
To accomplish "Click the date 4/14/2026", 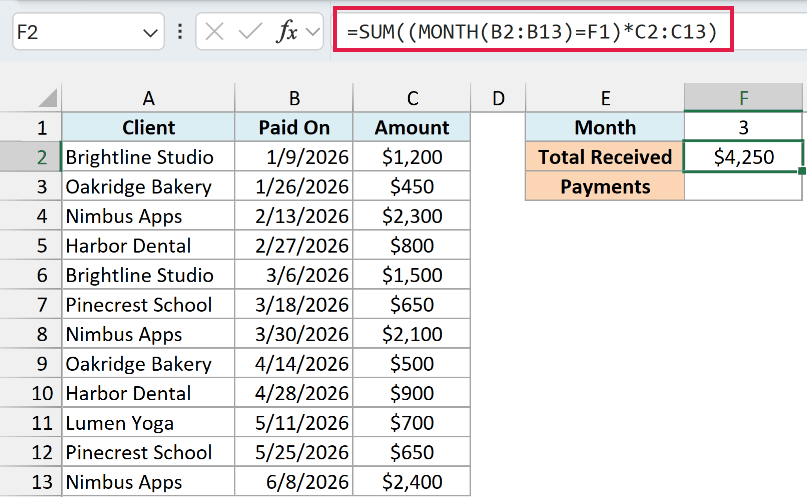I will click(x=294, y=364).
